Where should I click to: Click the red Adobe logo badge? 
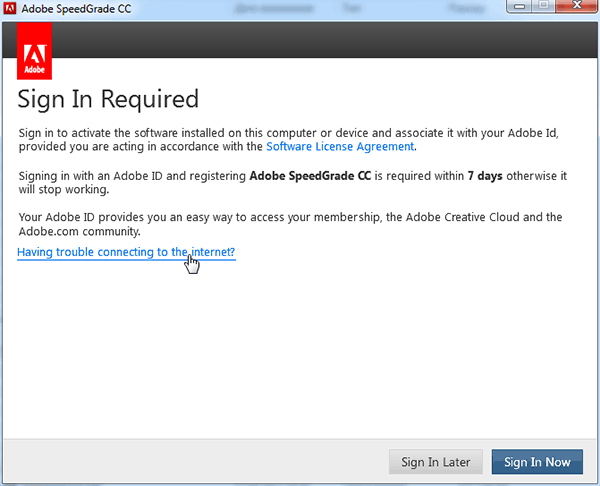[34, 51]
